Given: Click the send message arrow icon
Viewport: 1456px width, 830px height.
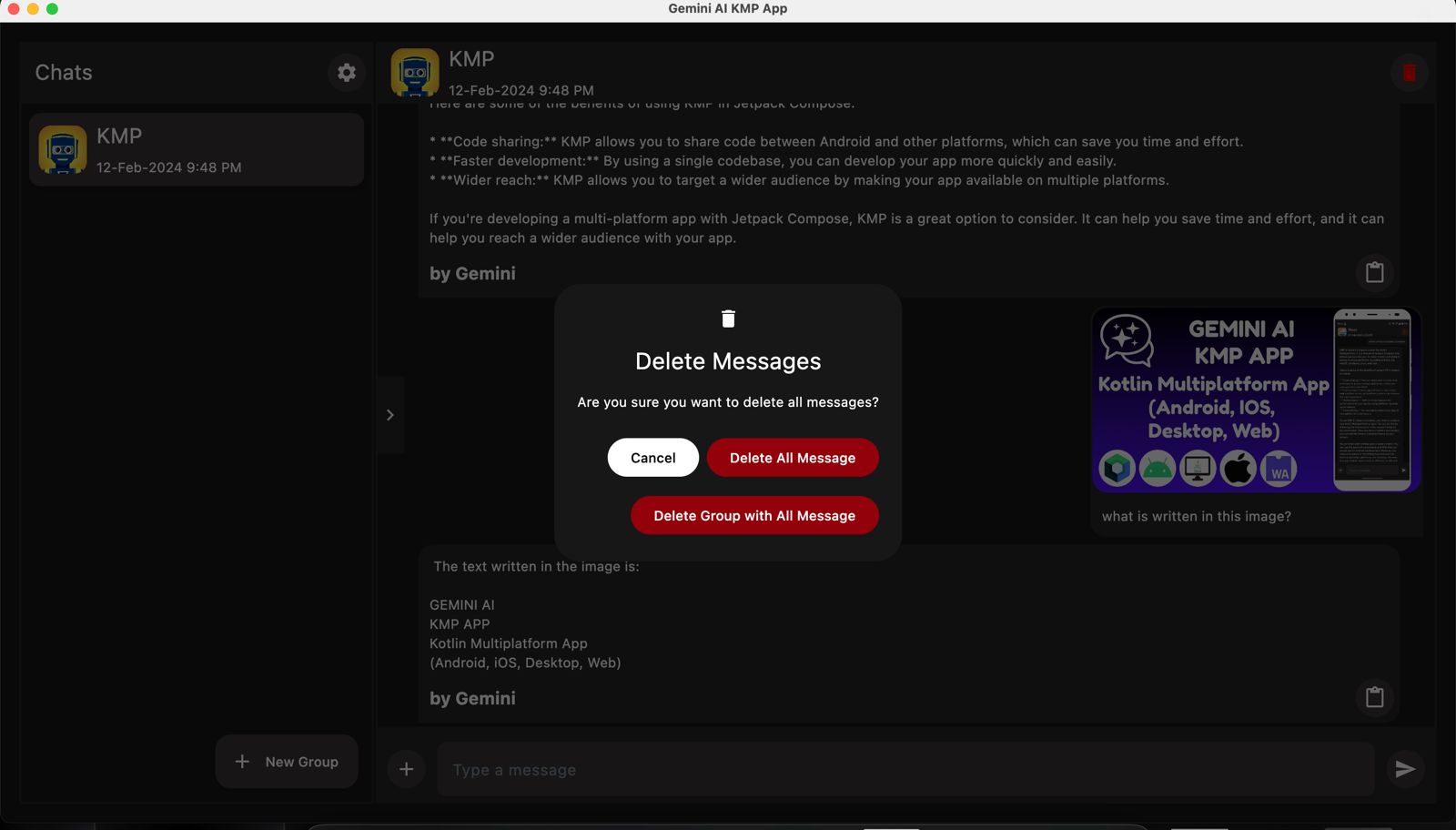Looking at the screenshot, I should coord(1405,769).
